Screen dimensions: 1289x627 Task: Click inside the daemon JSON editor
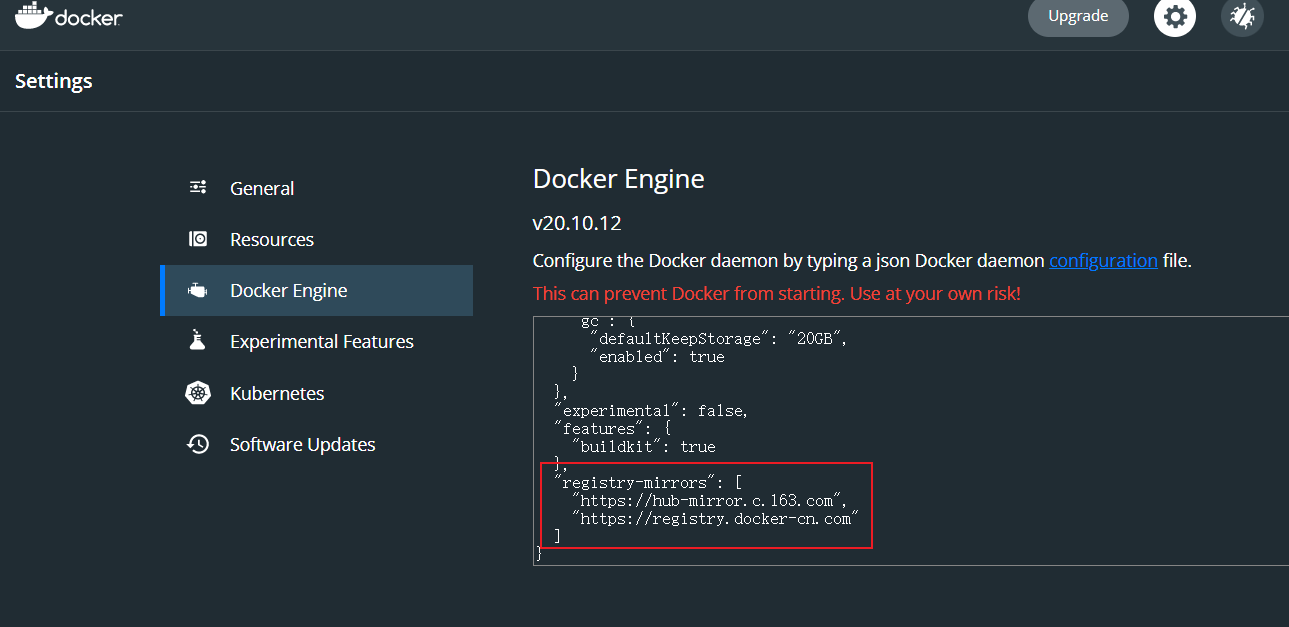point(910,440)
